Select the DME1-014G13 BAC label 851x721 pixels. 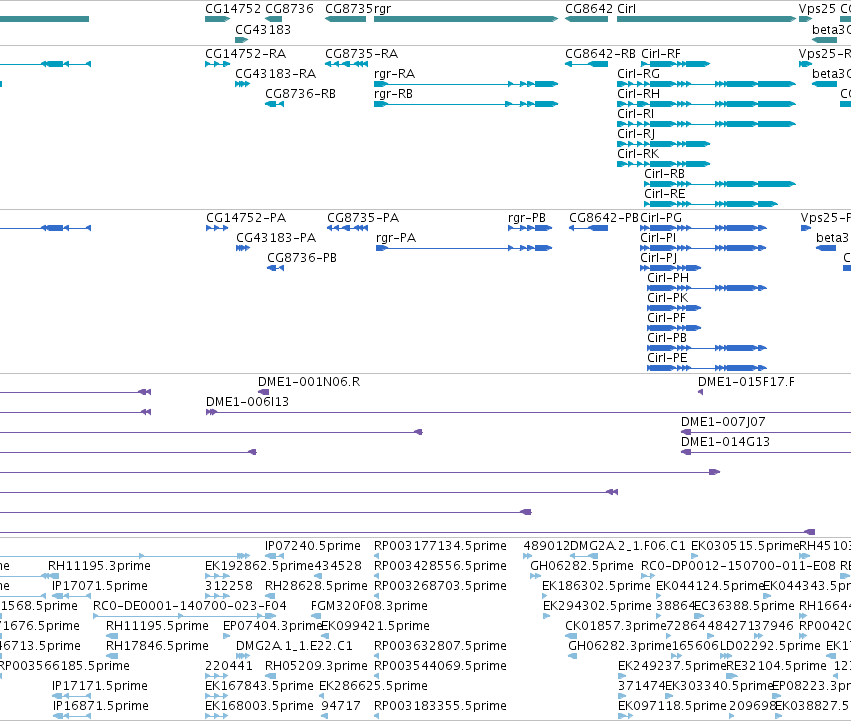(x=725, y=442)
